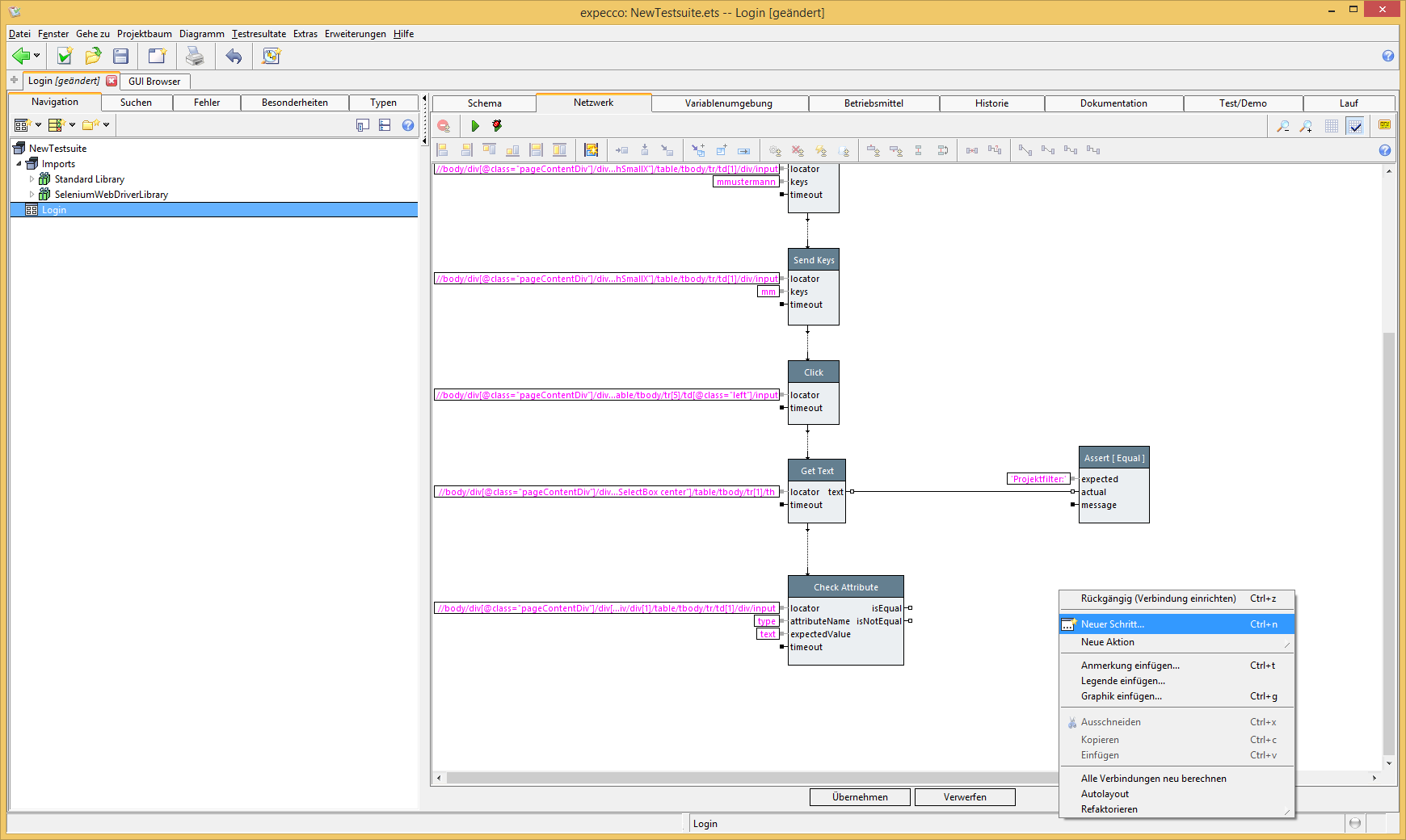Select the Login item in project tree
Image resolution: width=1406 pixels, height=840 pixels.
click(x=54, y=210)
